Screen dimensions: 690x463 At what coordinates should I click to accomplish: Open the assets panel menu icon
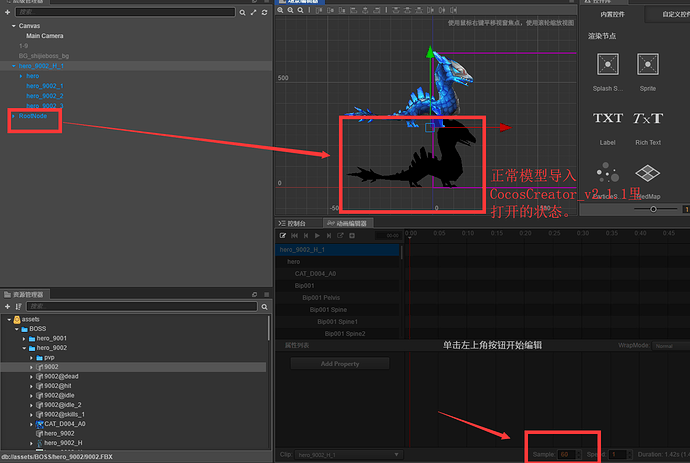tap(266, 294)
